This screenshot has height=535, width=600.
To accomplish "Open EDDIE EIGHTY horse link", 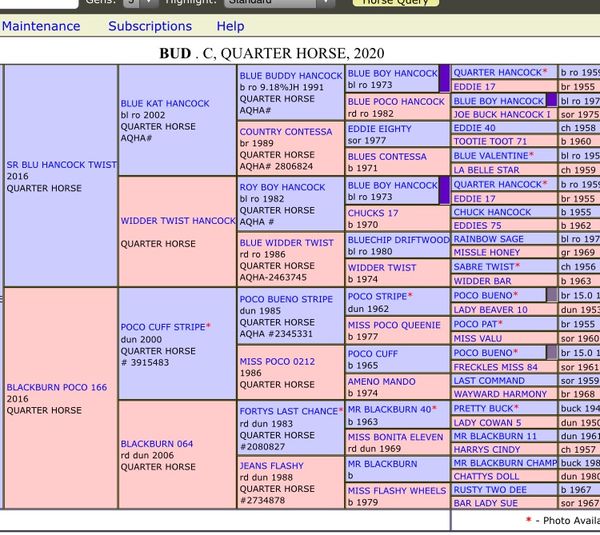I will coord(380,129).
